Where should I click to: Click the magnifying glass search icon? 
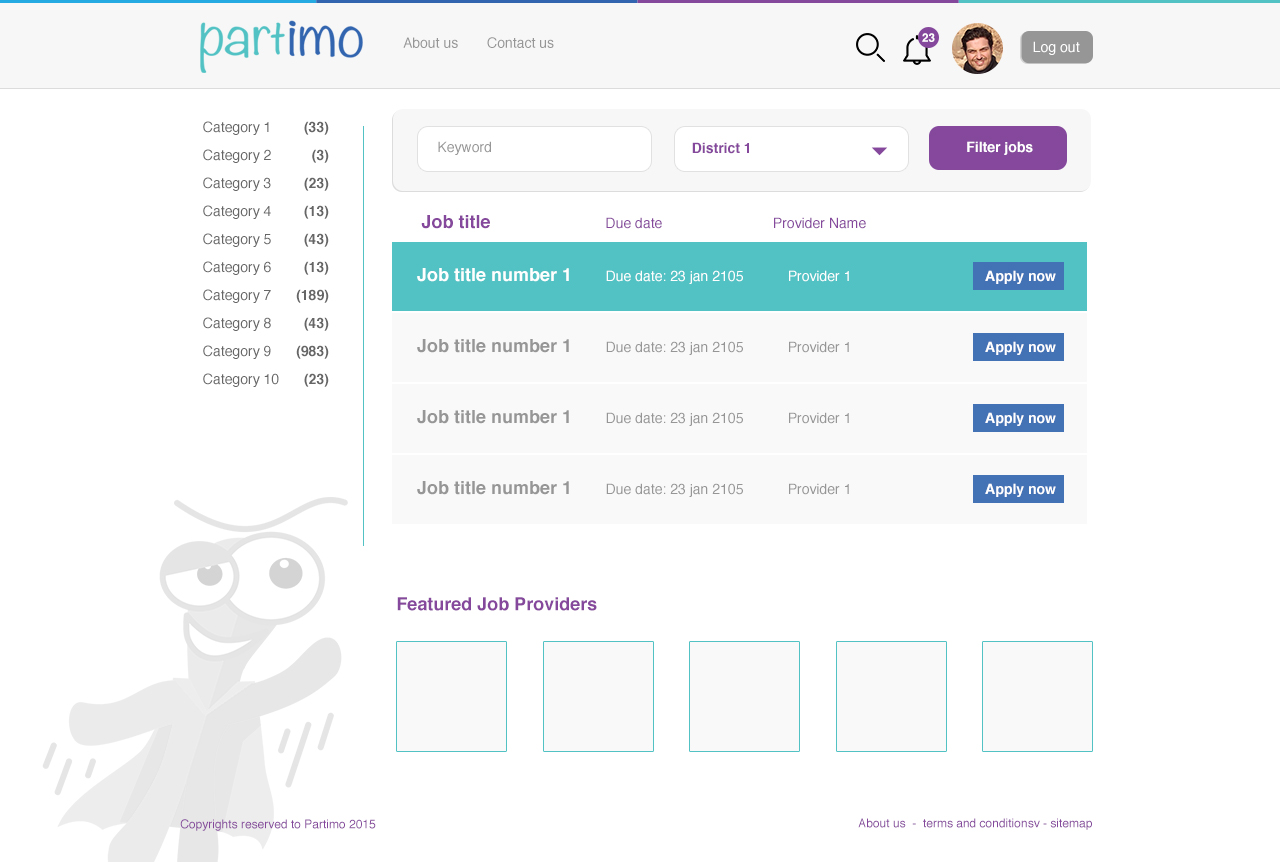pyautogui.click(x=869, y=47)
